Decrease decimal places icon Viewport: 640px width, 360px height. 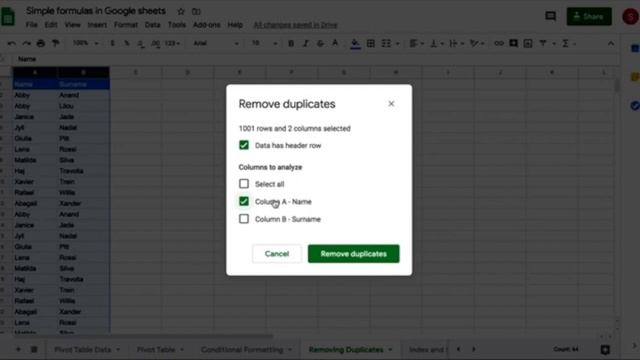(x=141, y=43)
